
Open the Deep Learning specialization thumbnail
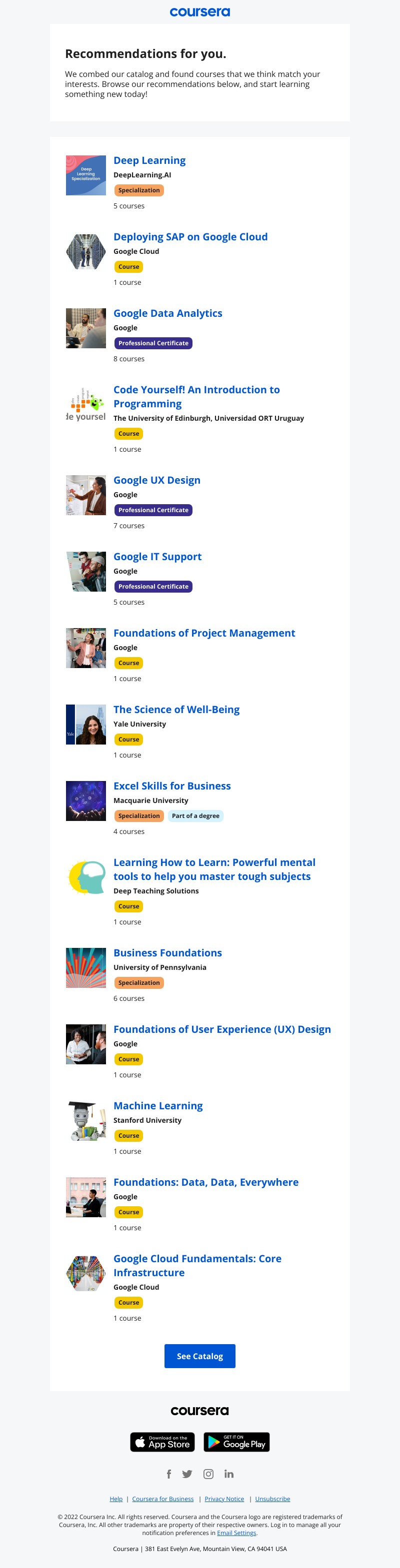pyautogui.click(x=86, y=175)
